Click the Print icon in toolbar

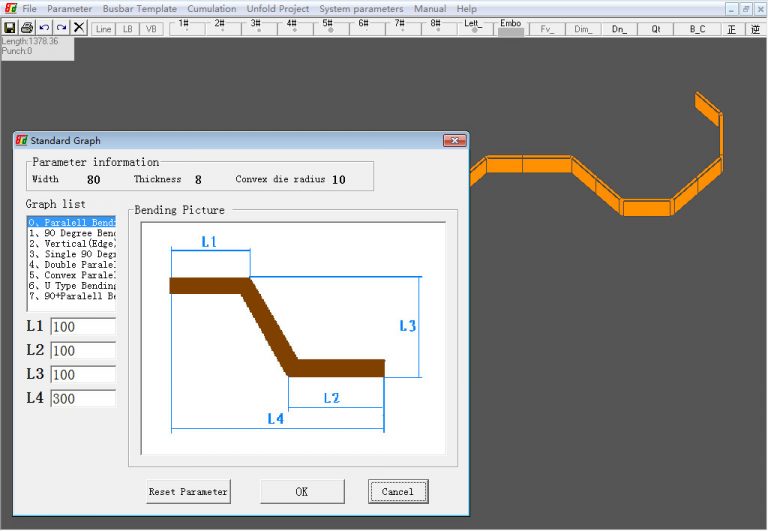point(27,28)
